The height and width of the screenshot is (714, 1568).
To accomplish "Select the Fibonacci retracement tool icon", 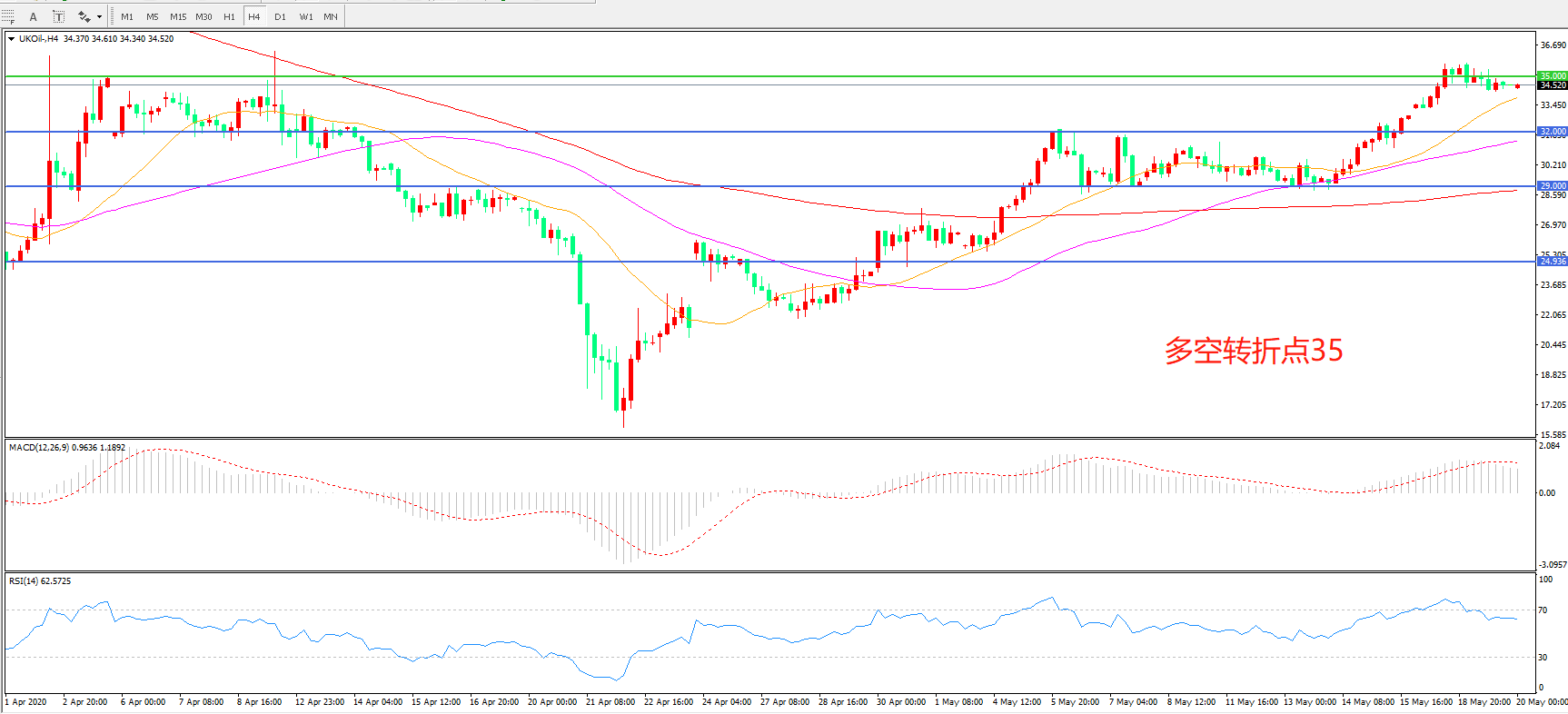I will (8, 16).
